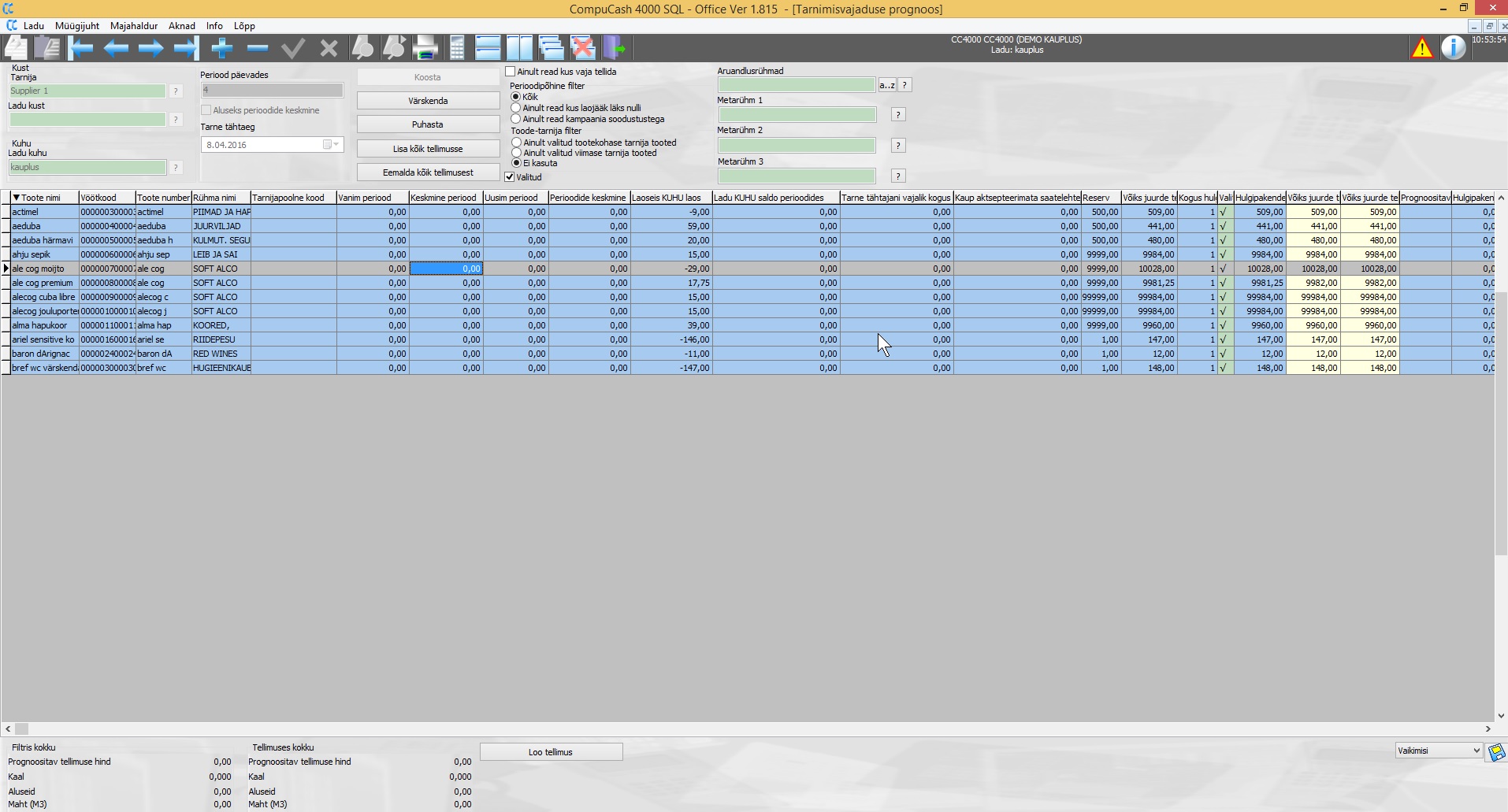Viewport: 1508px width, 812px height.
Task: Cascade windows using toolbar icon
Action: 551,49
